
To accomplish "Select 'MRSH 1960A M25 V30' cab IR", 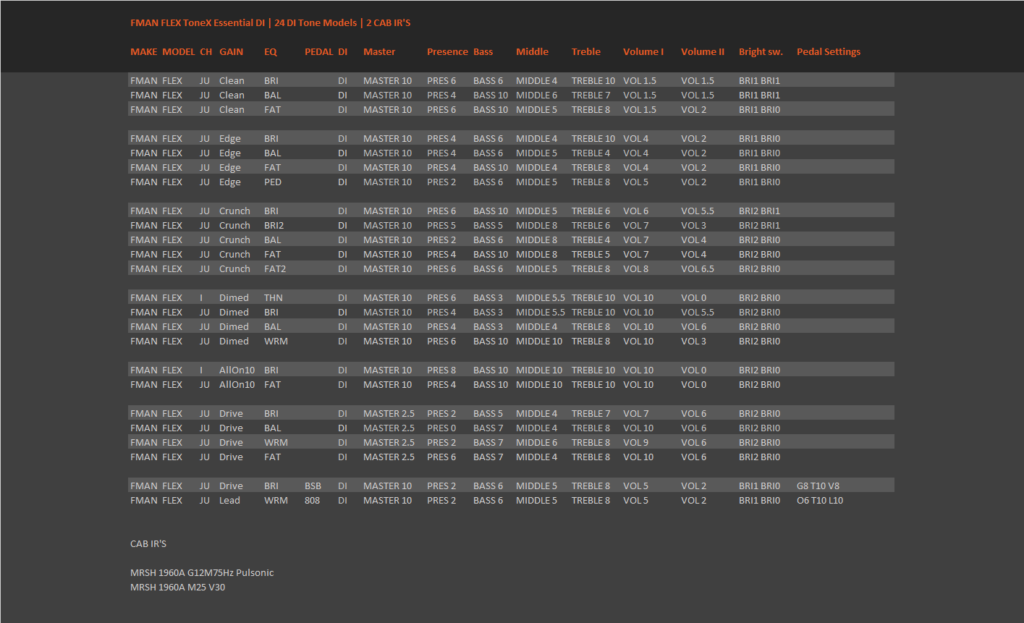I will [178, 587].
